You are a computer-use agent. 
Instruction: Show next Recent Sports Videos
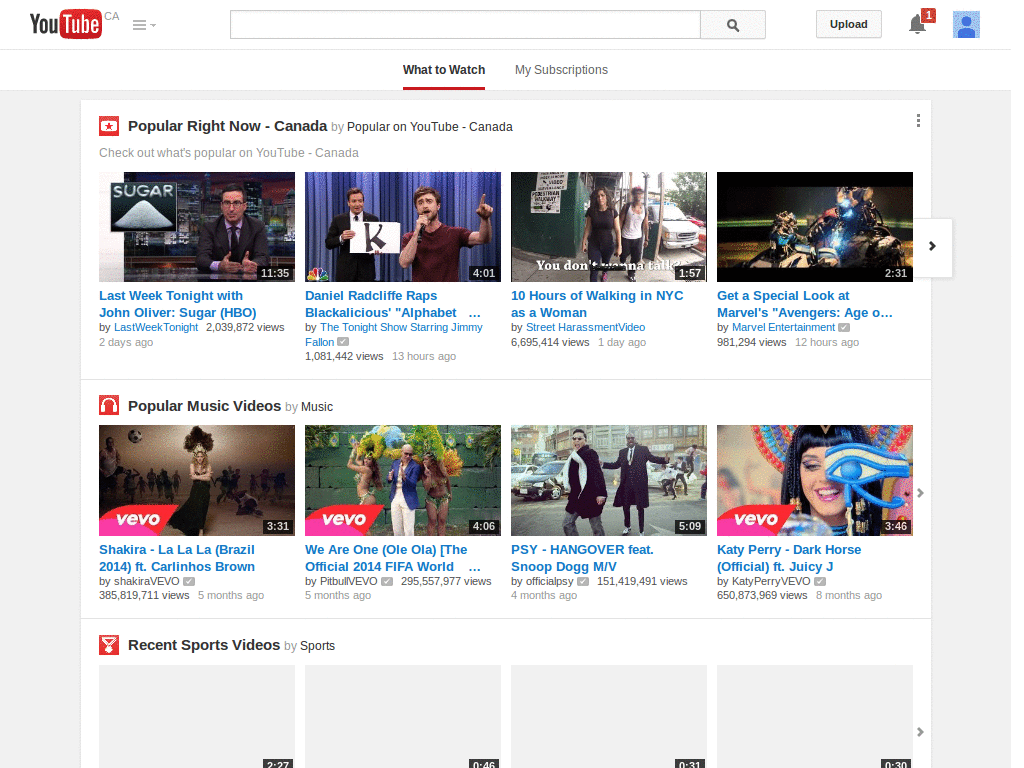[x=920, y=732]
